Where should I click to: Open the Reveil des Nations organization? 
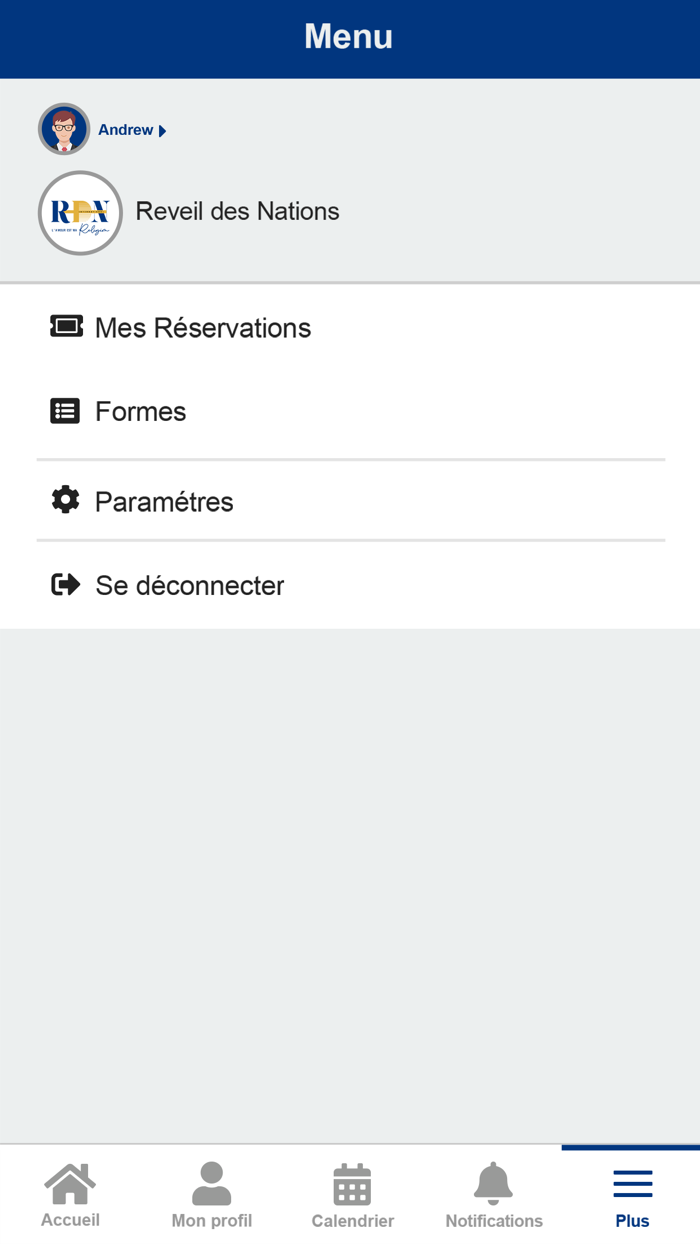click(x=237, y=212)
